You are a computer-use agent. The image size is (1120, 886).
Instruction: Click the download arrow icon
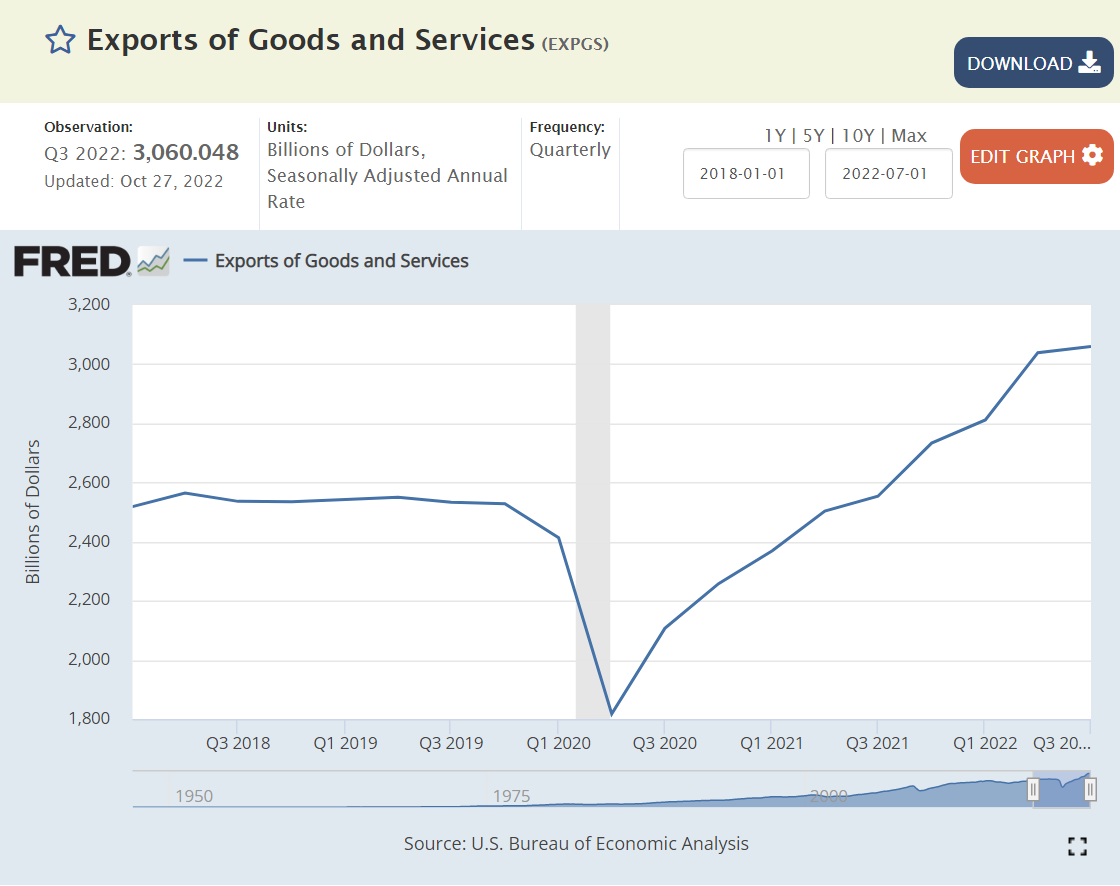pyautogui.click(x=1089, y=63)
